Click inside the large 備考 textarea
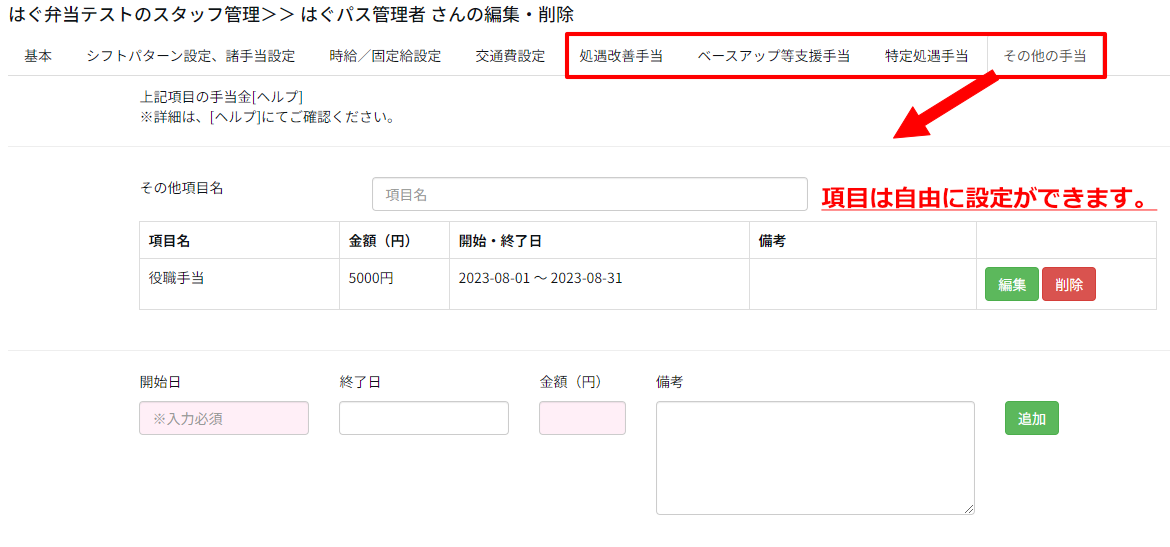Image resolution: width=1170 pixels, height=547 pixels. click(x=815, y=458)
